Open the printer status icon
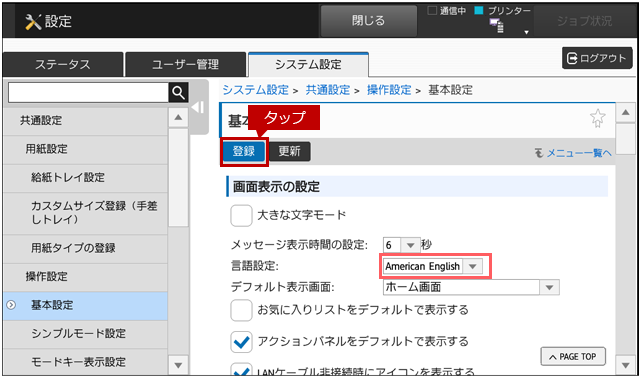The width and height of the screenshot is (640, 376). [497, 26]
